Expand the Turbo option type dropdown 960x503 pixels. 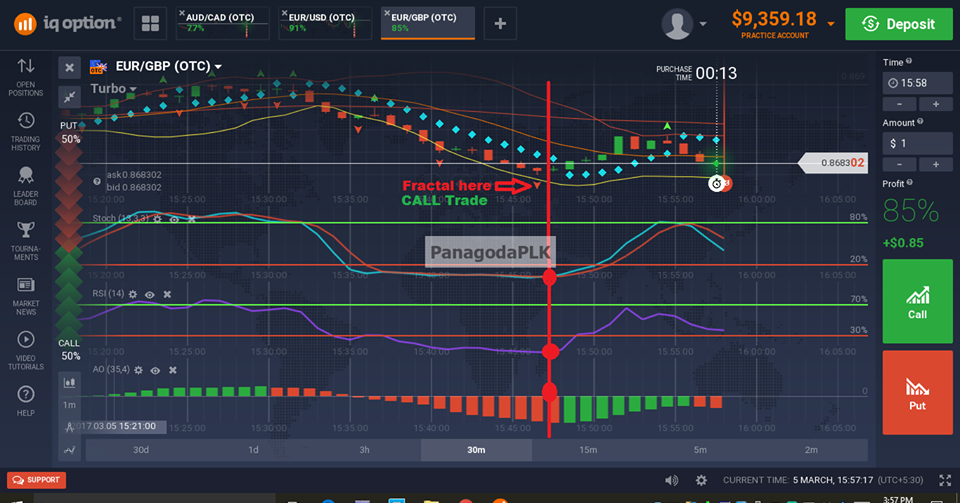(133, 89)
